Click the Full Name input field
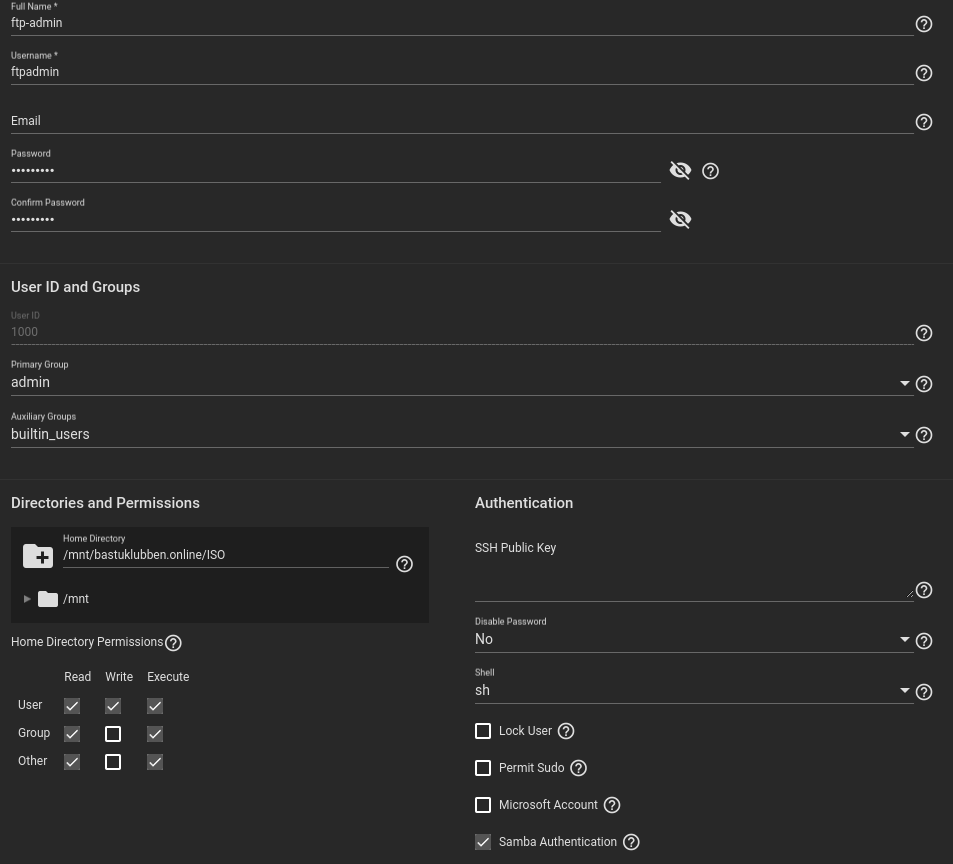Image resolution: width=953 pixels, height=864 pixels. (462, 23)
